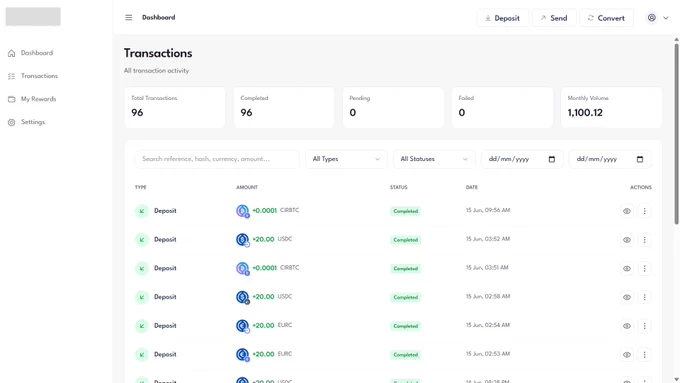Click calendar icon in second date field
The image size is (680, 383).
(x=640, y=159)
